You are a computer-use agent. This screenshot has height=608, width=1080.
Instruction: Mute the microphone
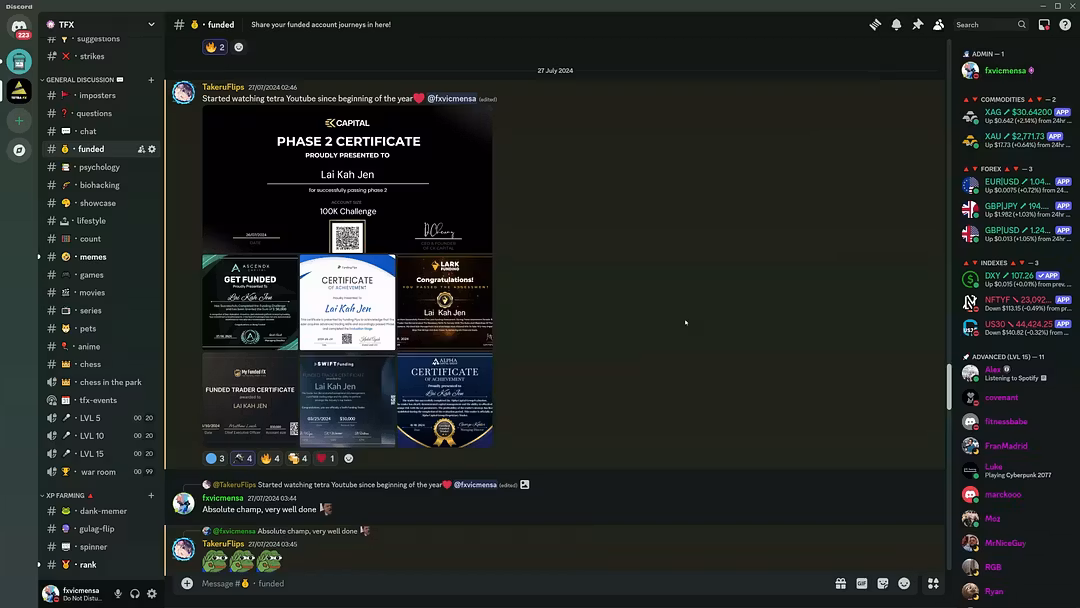coord(118,594)
